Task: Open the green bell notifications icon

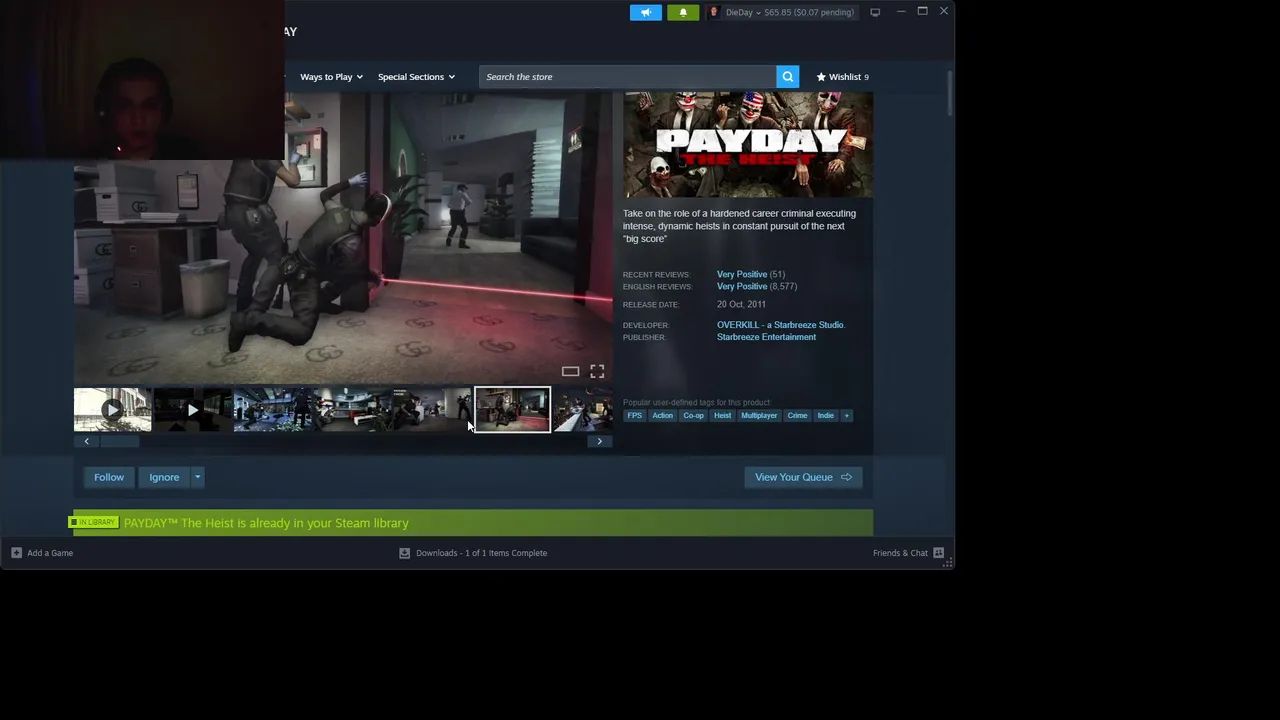Action: (x=683, y=12)
